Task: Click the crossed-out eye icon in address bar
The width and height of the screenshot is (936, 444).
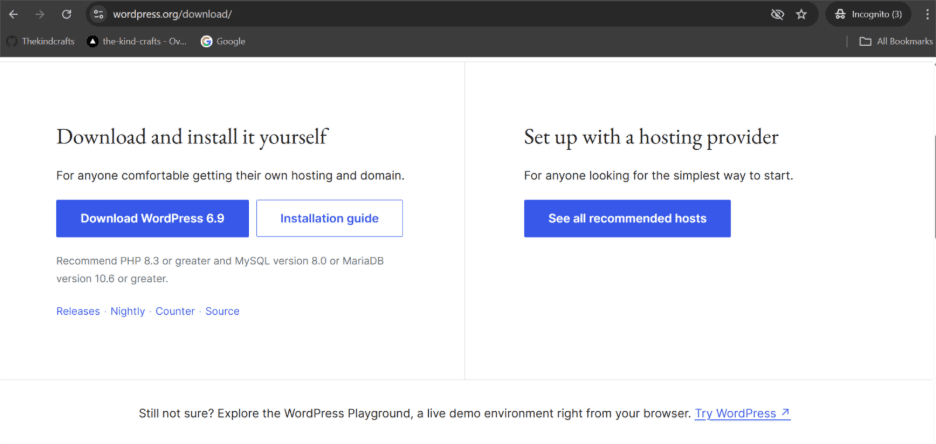Action: 777,14
